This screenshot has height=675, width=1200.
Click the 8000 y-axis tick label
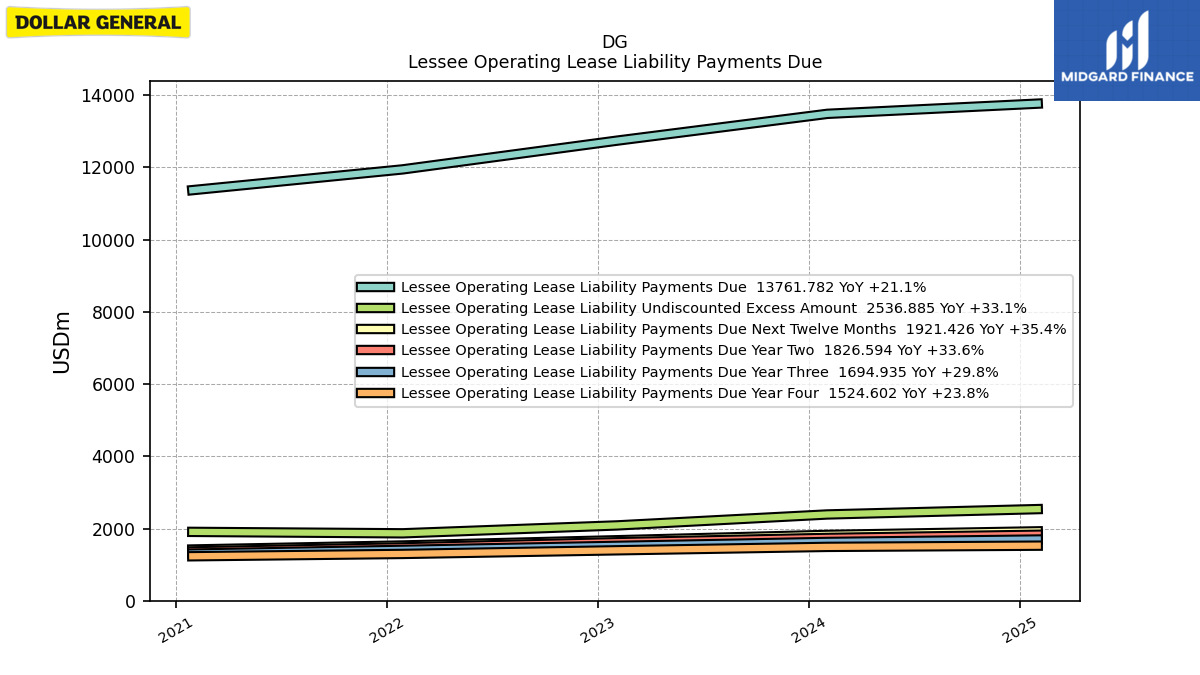(x=115, y=313)
